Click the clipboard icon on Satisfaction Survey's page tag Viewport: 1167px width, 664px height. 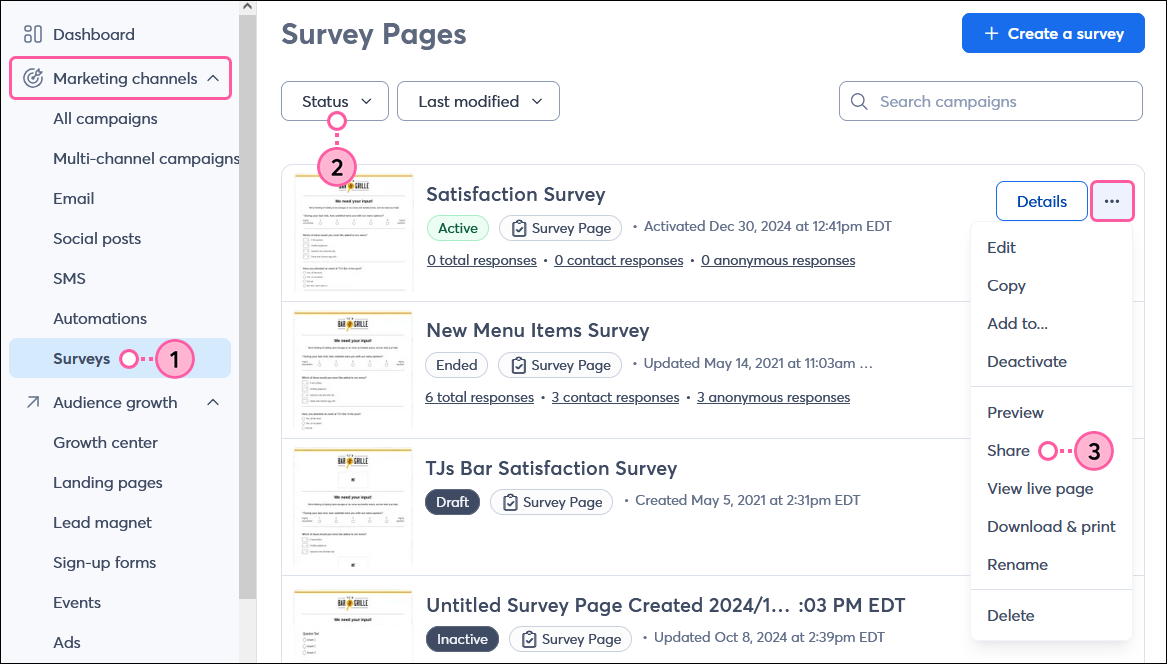519,229
